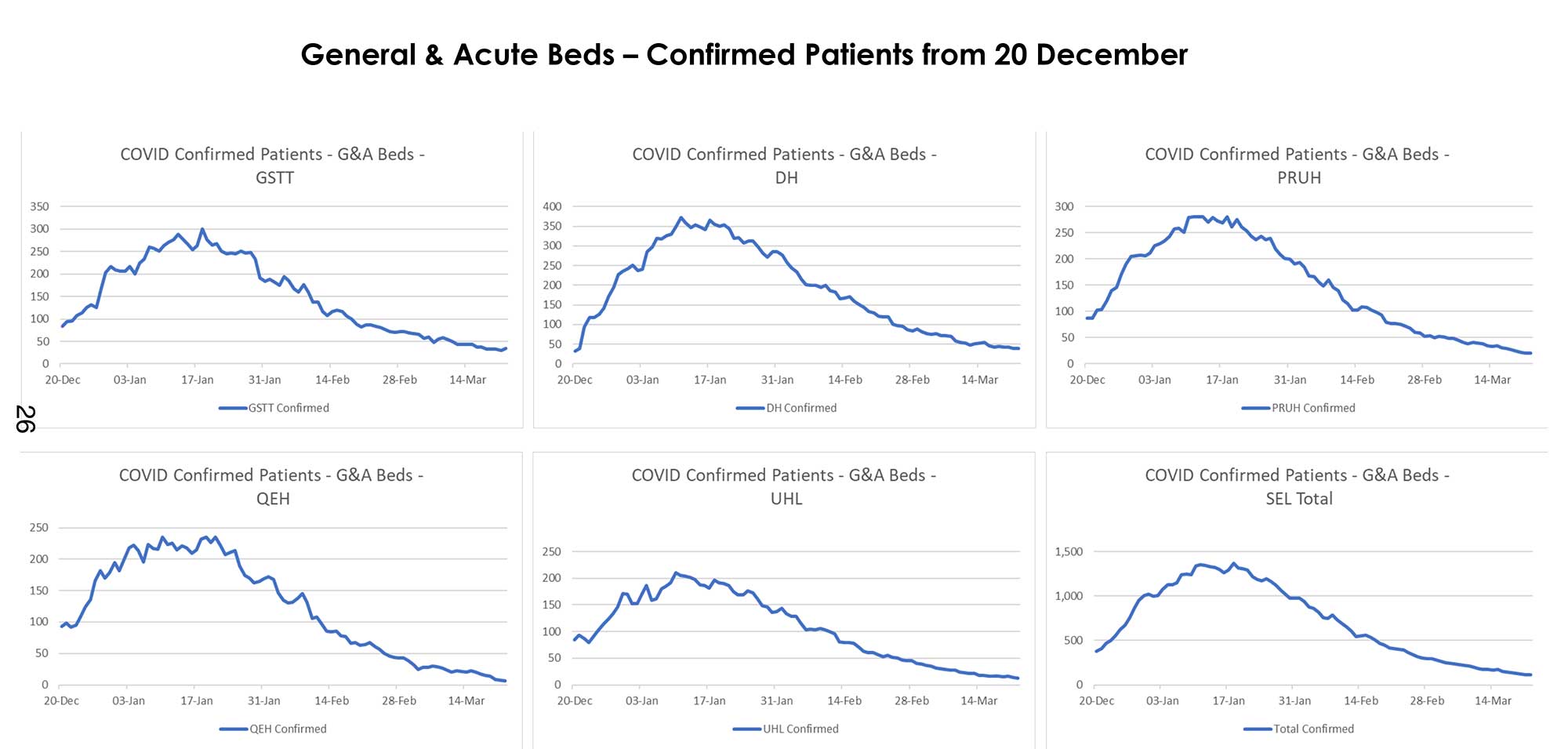1568x749 pixels.
Task: Select the 14-Mar date label on PRUH chart
Action: 1492,380
